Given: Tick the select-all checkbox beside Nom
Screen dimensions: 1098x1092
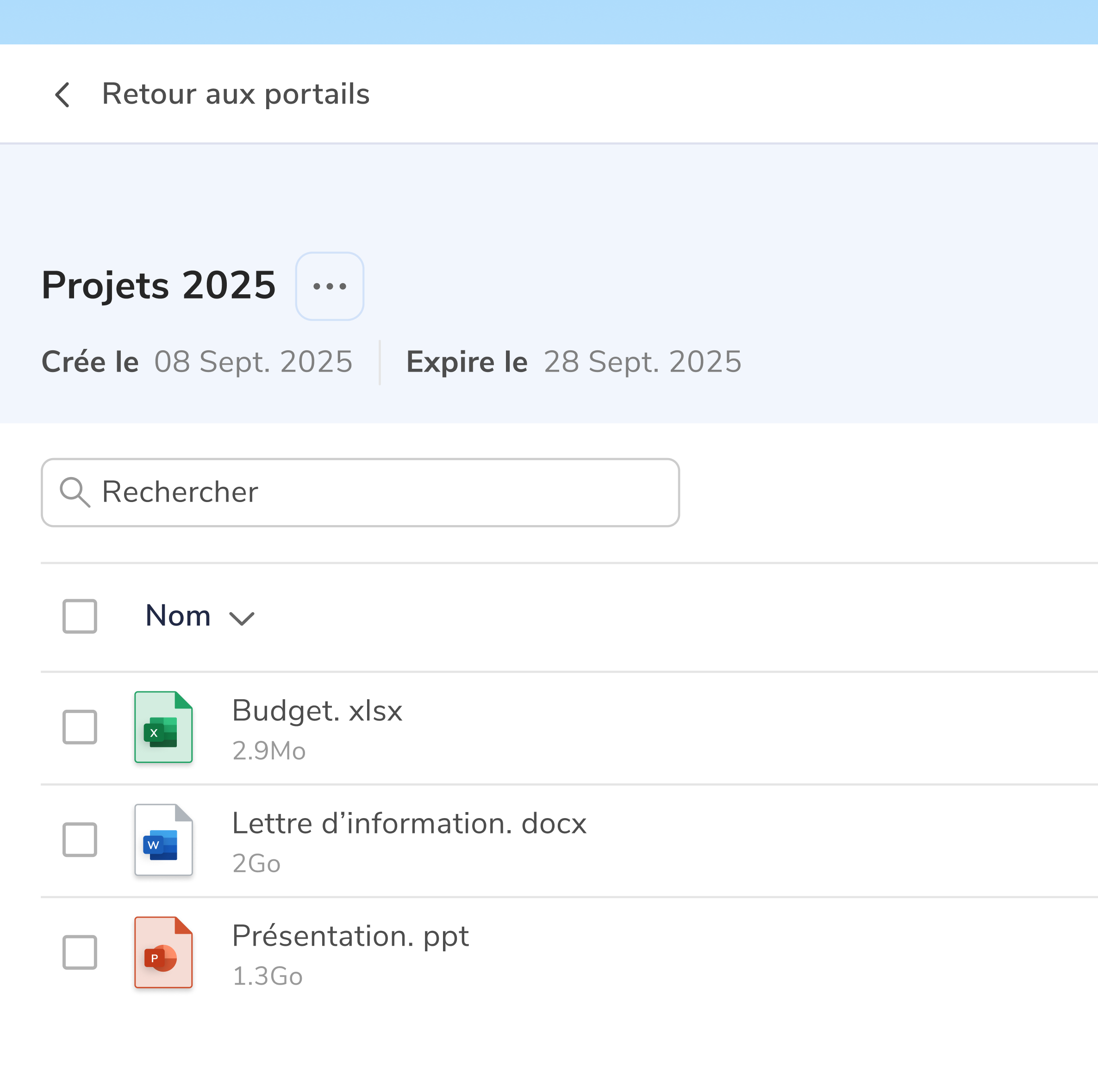Looking at the screenshot, I should click(x=80, y=616).
